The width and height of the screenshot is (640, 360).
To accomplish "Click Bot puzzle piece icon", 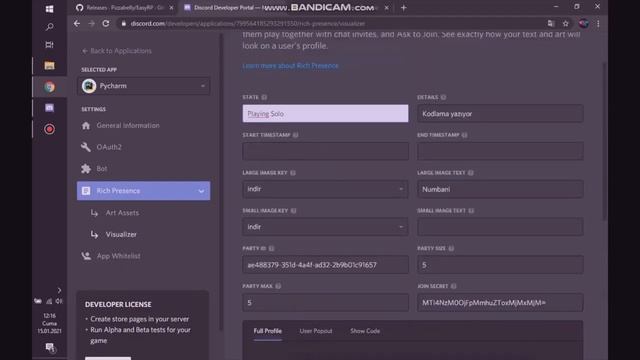I will 86,169.
